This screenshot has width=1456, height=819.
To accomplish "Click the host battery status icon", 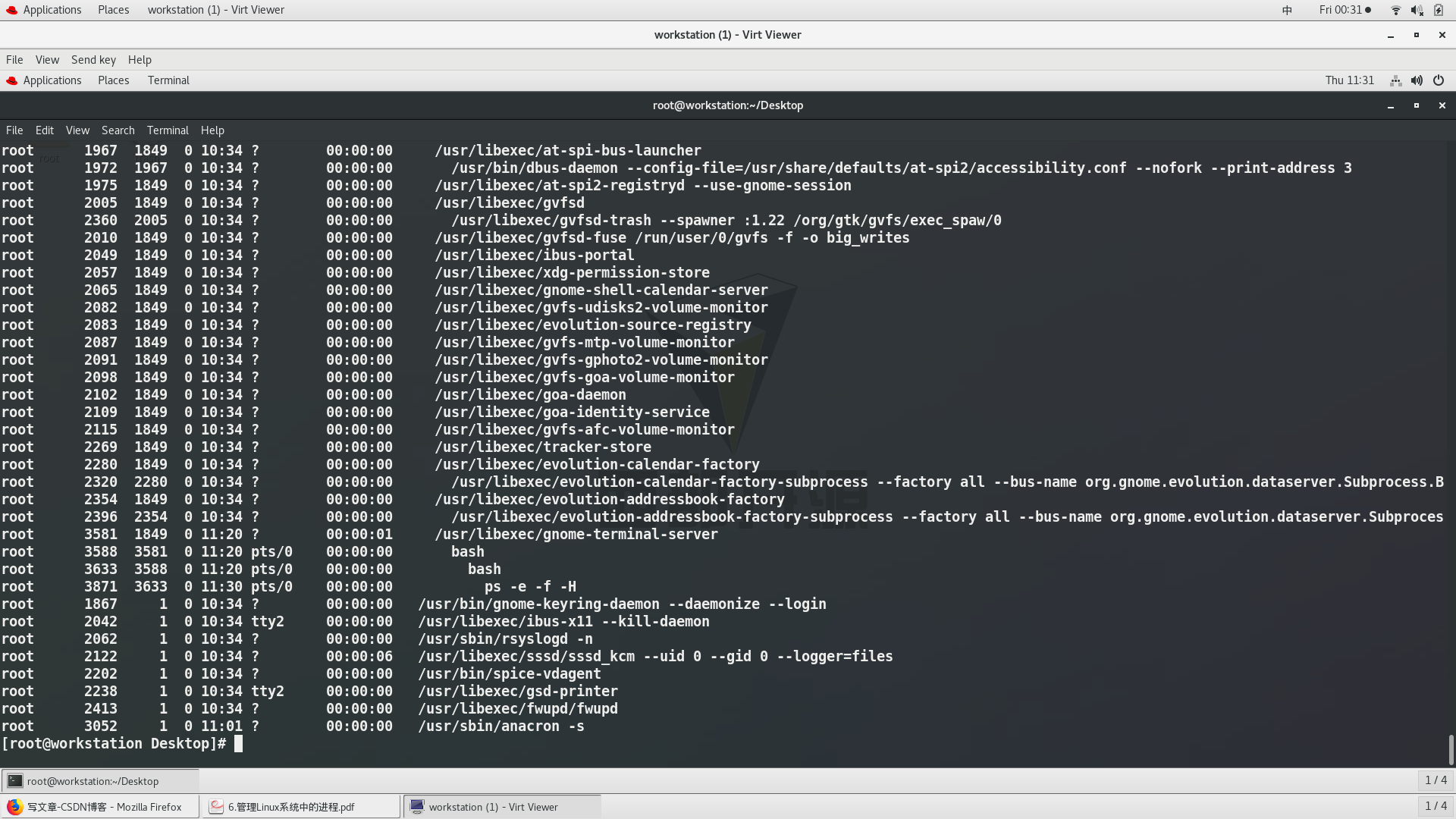I will click(1439, 10).
